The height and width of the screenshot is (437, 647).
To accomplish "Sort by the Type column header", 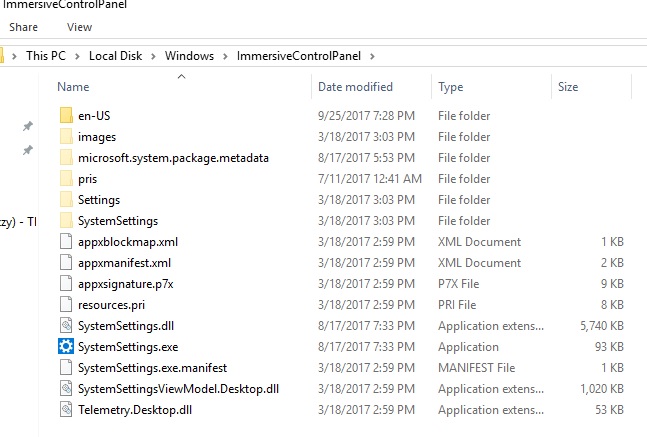I will (x=451, y=87).
